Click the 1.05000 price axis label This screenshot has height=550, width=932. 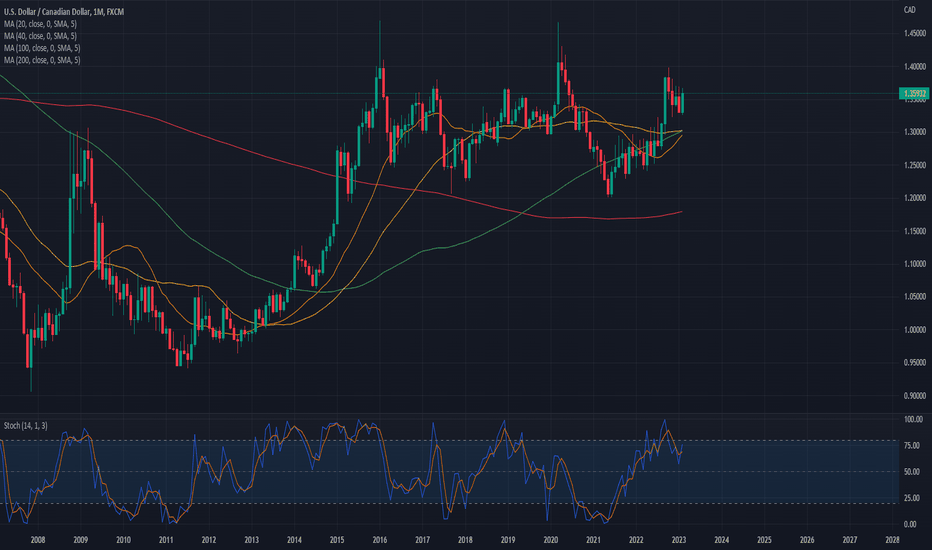click(915, 297)
